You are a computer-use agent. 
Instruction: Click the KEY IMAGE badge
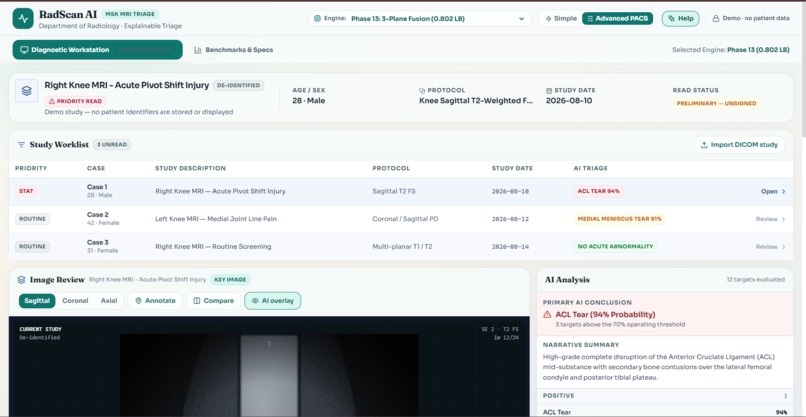click(x=230, y=280)
